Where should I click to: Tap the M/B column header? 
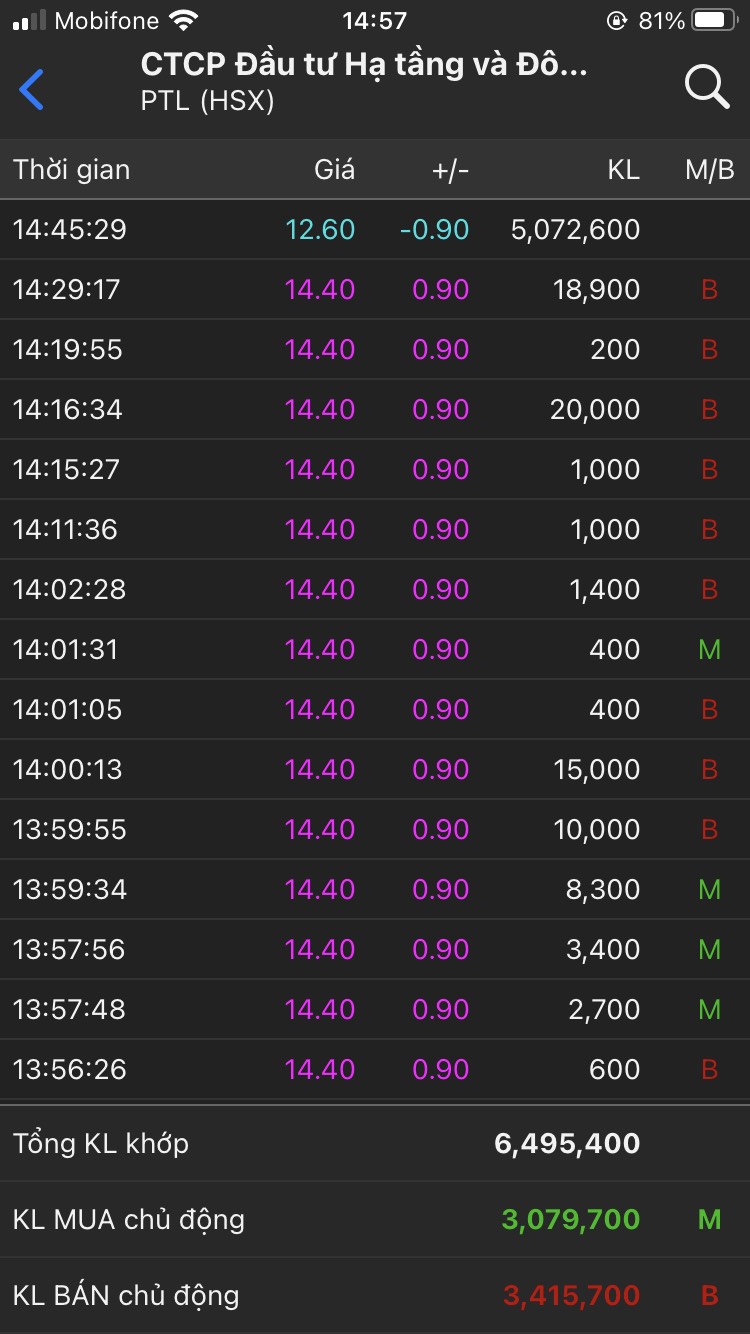click(x=709, y=170)
